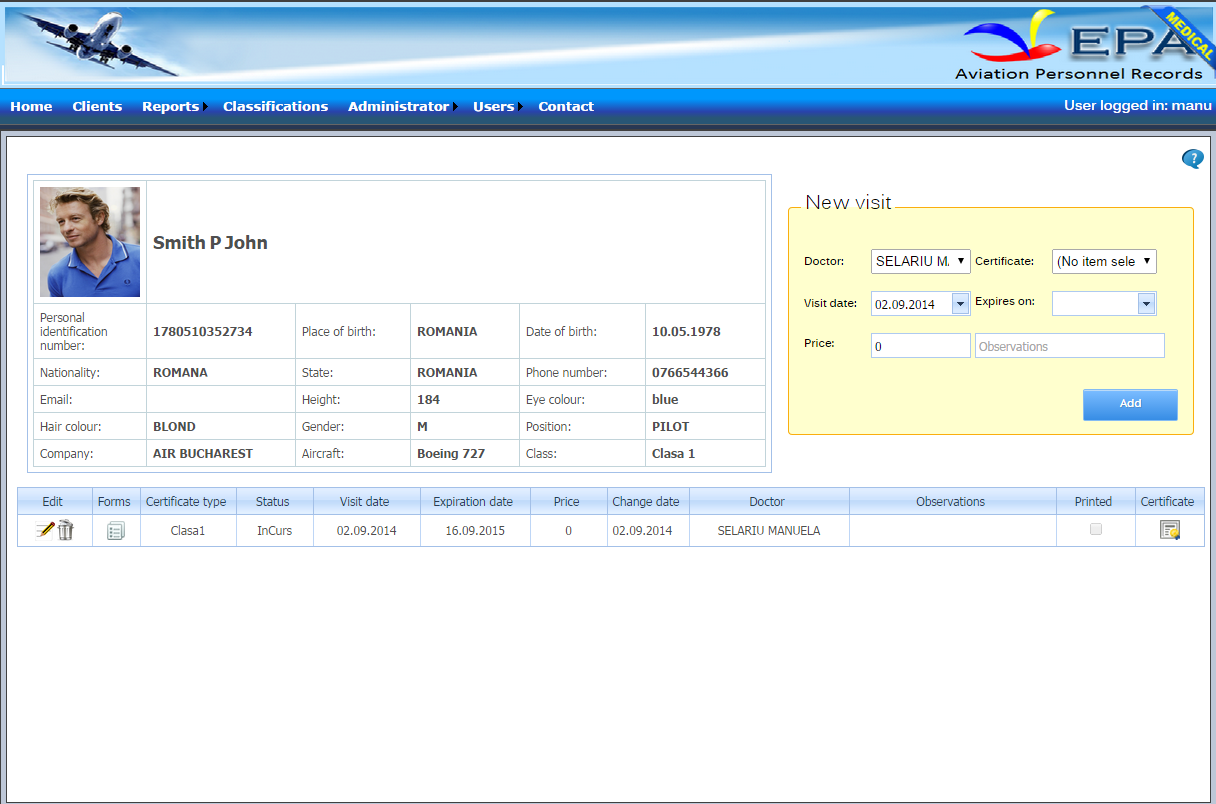Image resolution: width=1216 pixels, height=804 pixels.
Task: Expand the Certificate dropdown
Action: (1104, 261)
